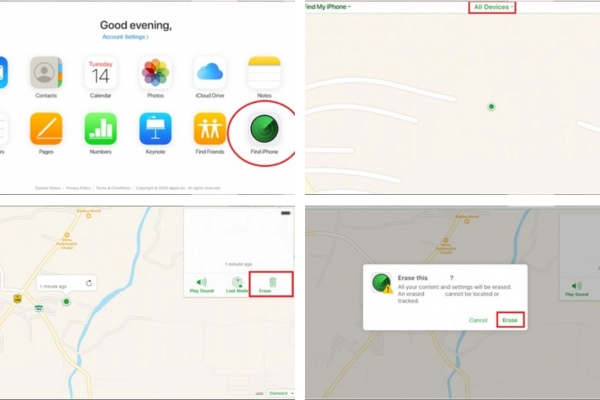Open the Privacy Policy footer link
Viewport: 600px width, 400px height.
coord(78,188)
